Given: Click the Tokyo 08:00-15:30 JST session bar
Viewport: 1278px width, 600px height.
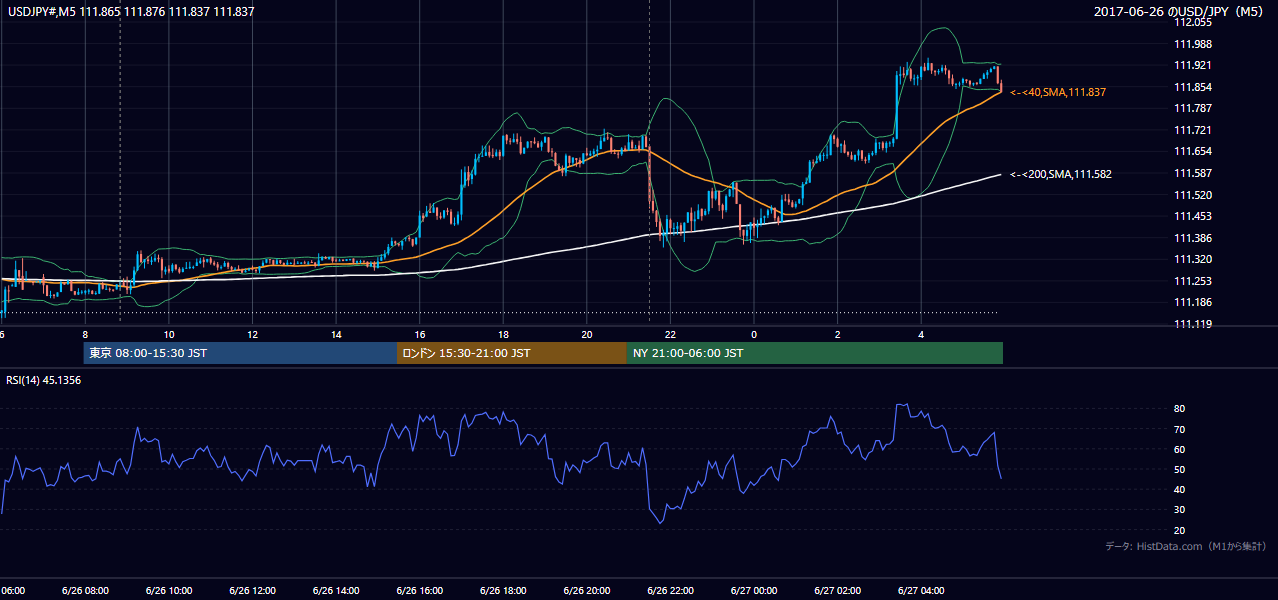Looking at the screenshot, I should [x=240, y=353].
